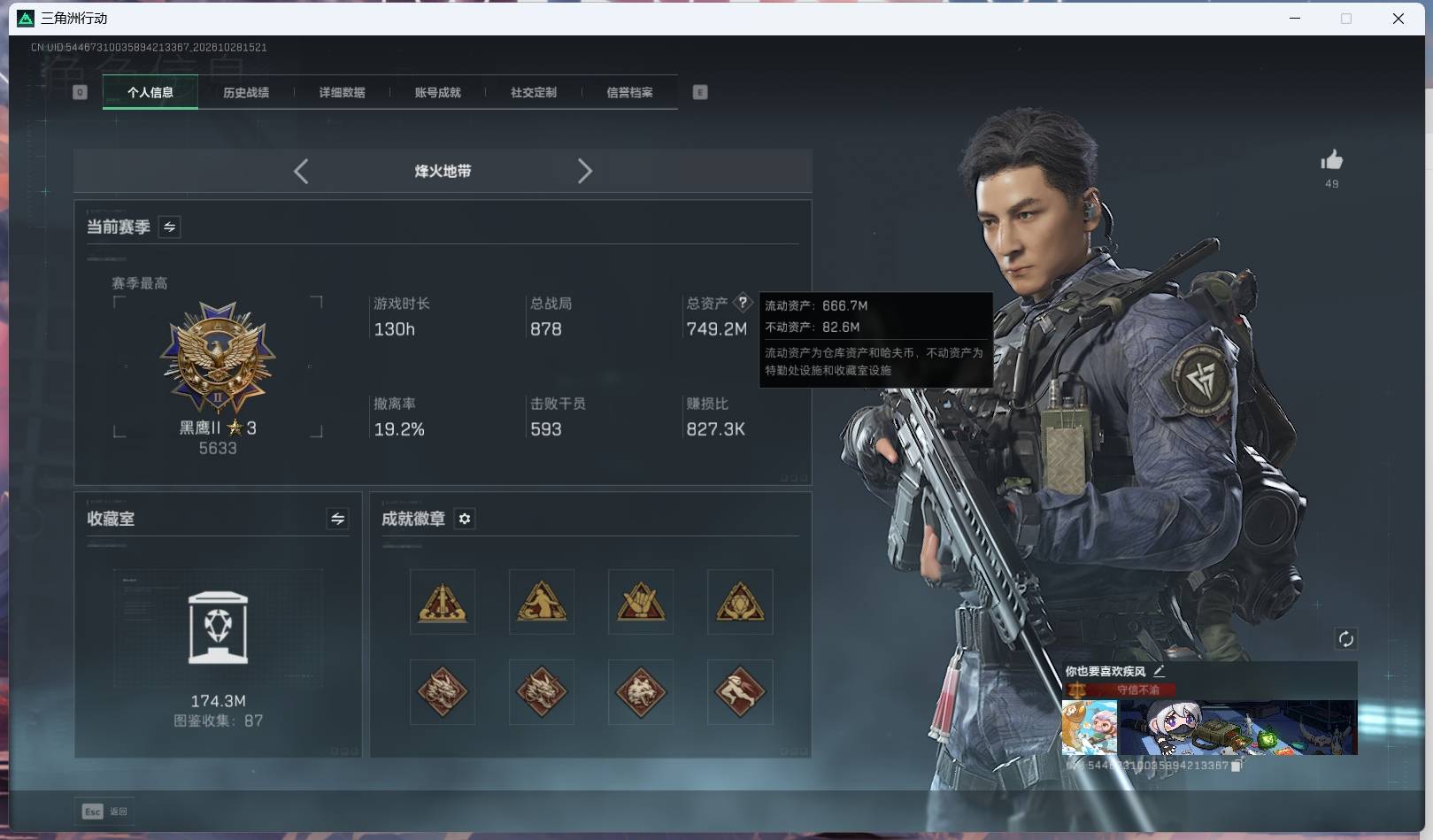
Task: Click the 总资产 value 749.2M
Action: coord(717,329)
